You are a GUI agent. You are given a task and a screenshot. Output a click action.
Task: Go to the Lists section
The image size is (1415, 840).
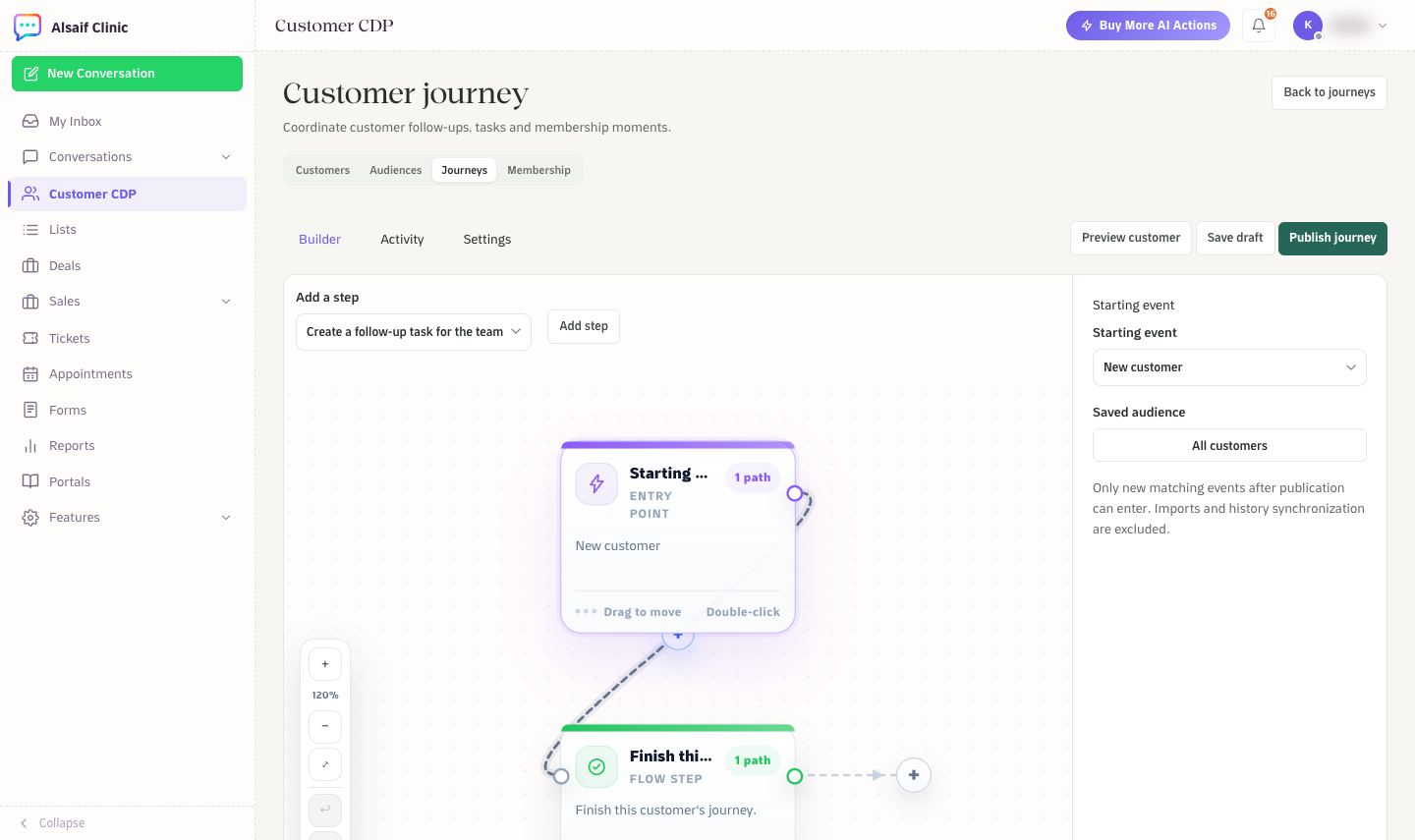pos(127,229)
